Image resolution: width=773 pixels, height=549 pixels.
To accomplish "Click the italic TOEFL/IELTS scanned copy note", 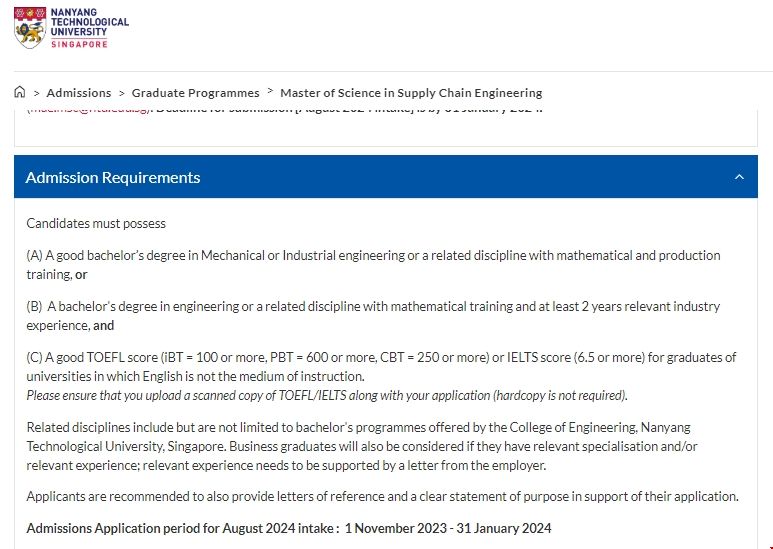I will tap(327, 395).
